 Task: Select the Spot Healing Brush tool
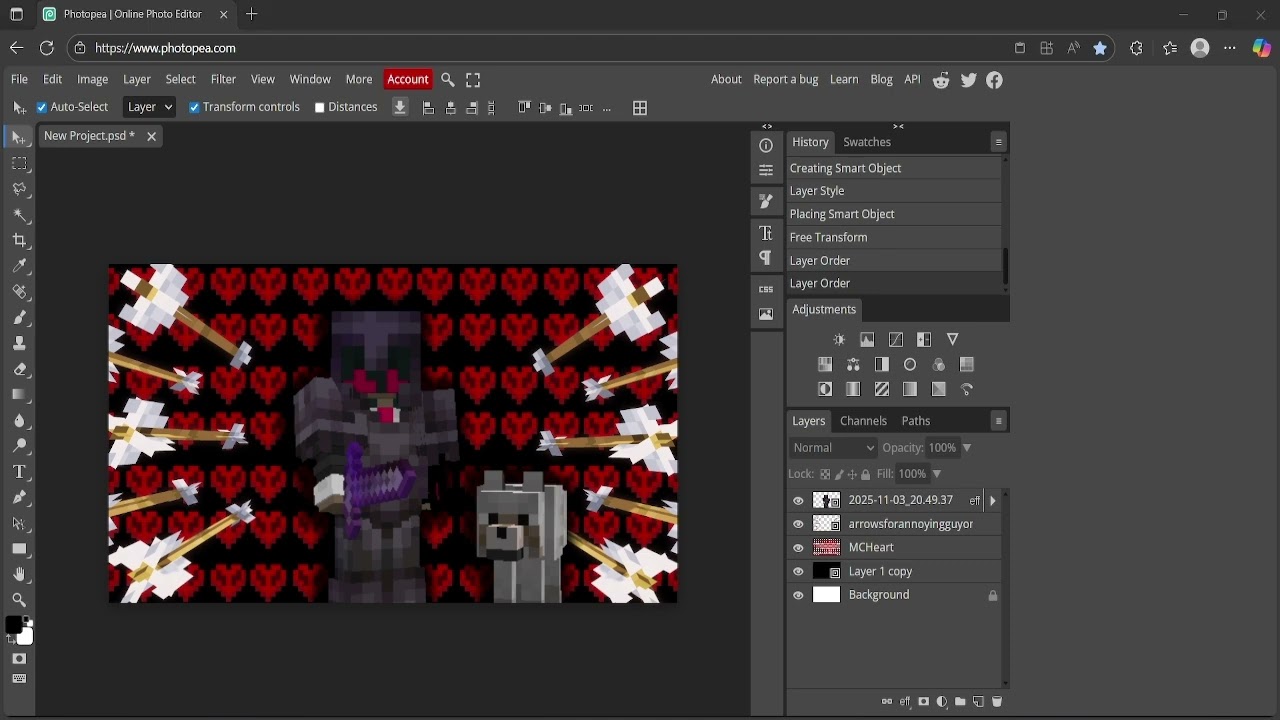19,292
